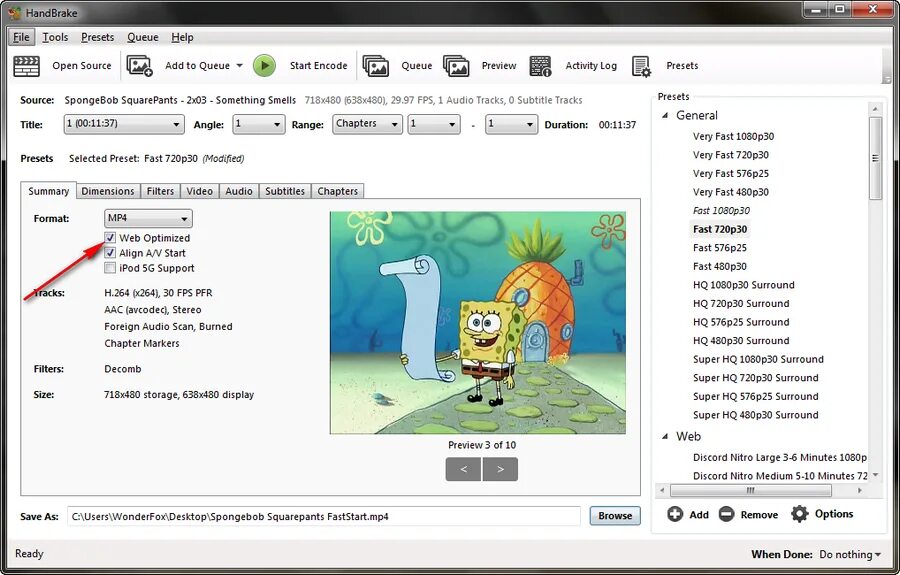Click presets vertical scrollbar thumb
Image resolution: width=900 pixels, height=575 pixels.
(x=875, y=158)
